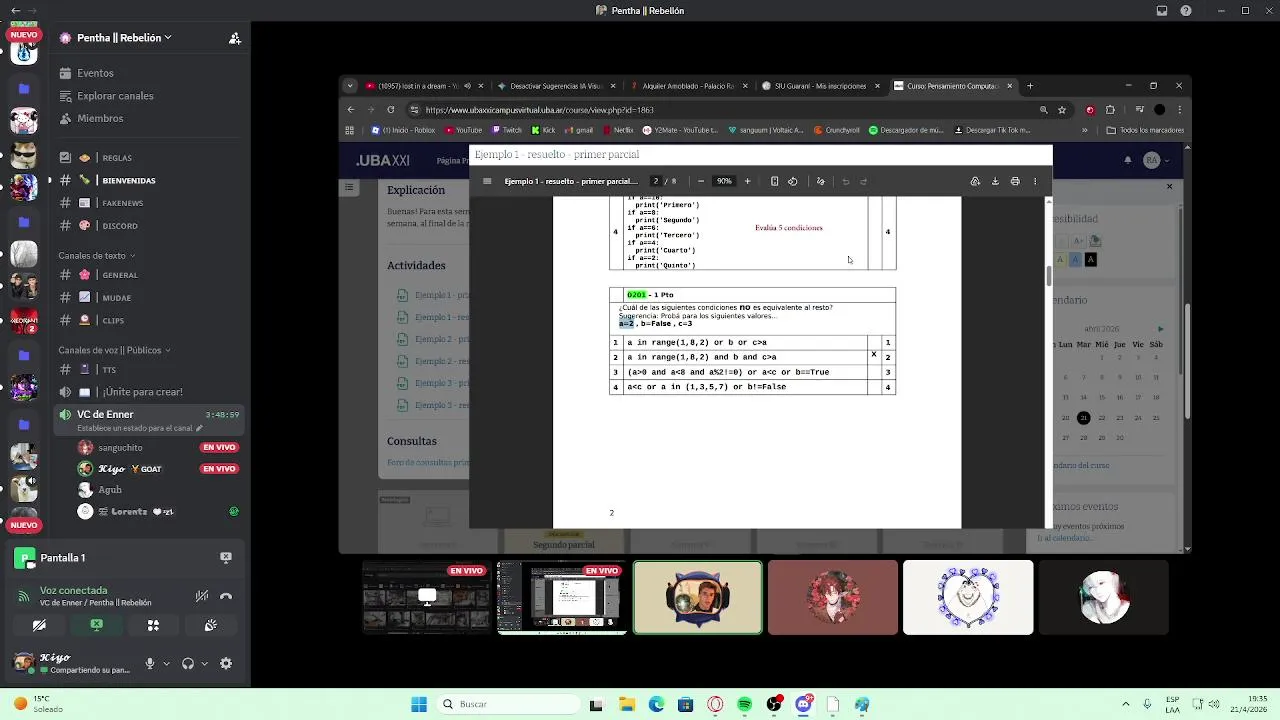Open the YouTube bookmark in browser
Viewport: 1280px width, 720px height.
pyautogui.click(x=463, y=130)
